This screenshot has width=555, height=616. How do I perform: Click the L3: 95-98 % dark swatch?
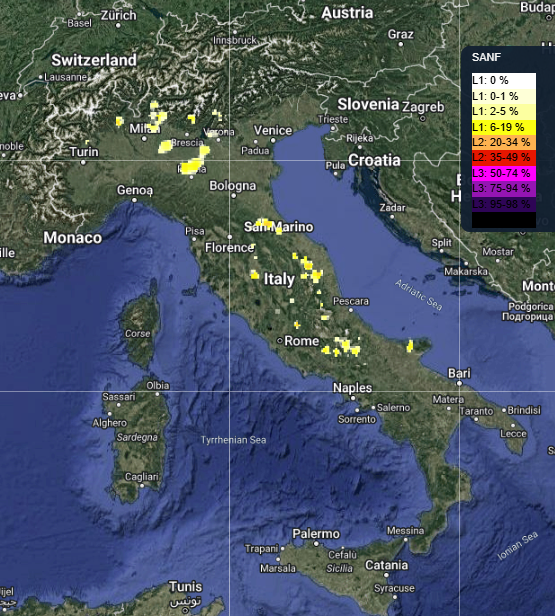504,204
